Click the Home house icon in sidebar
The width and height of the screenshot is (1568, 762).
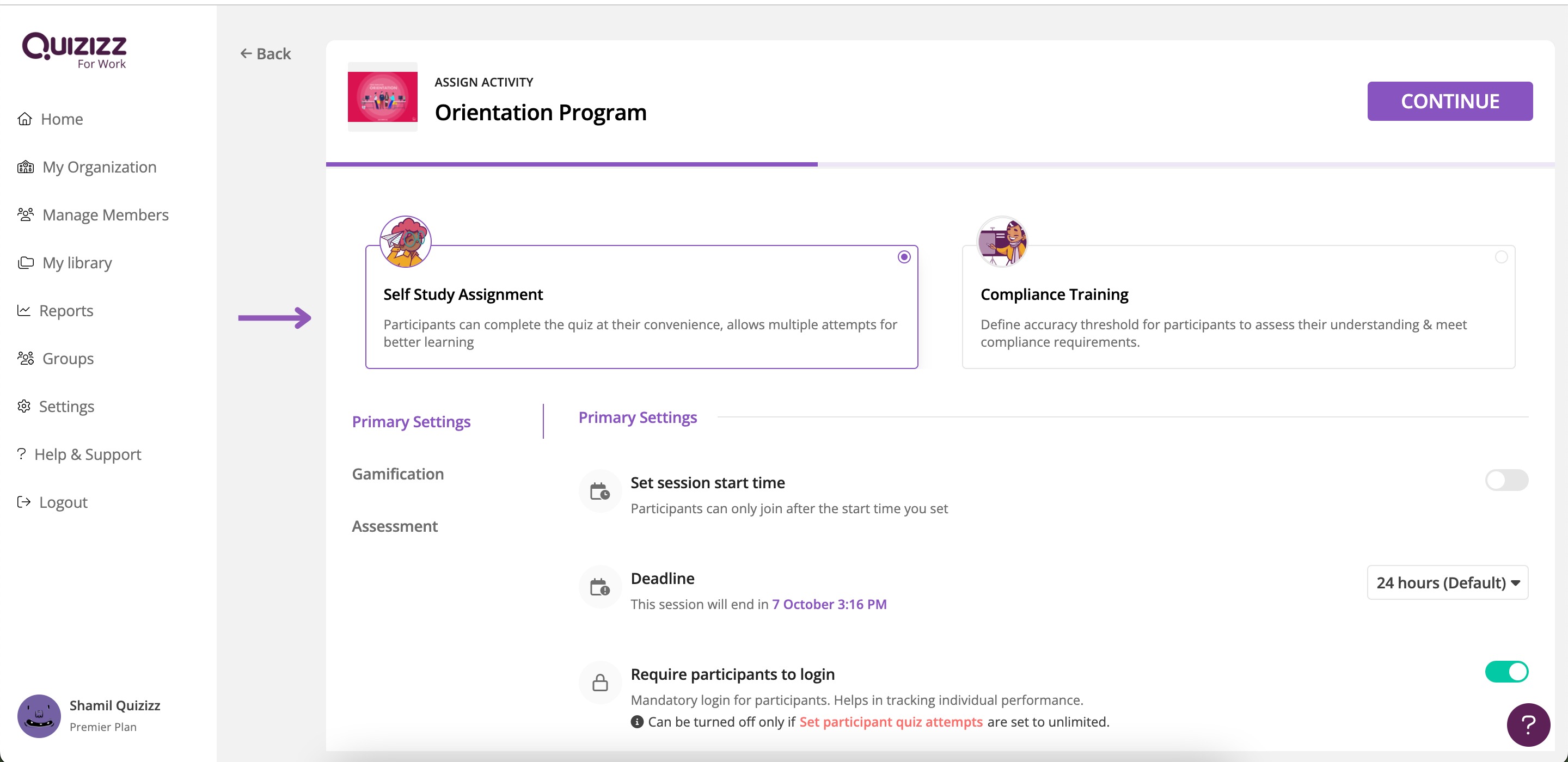(x=24, y=119)
